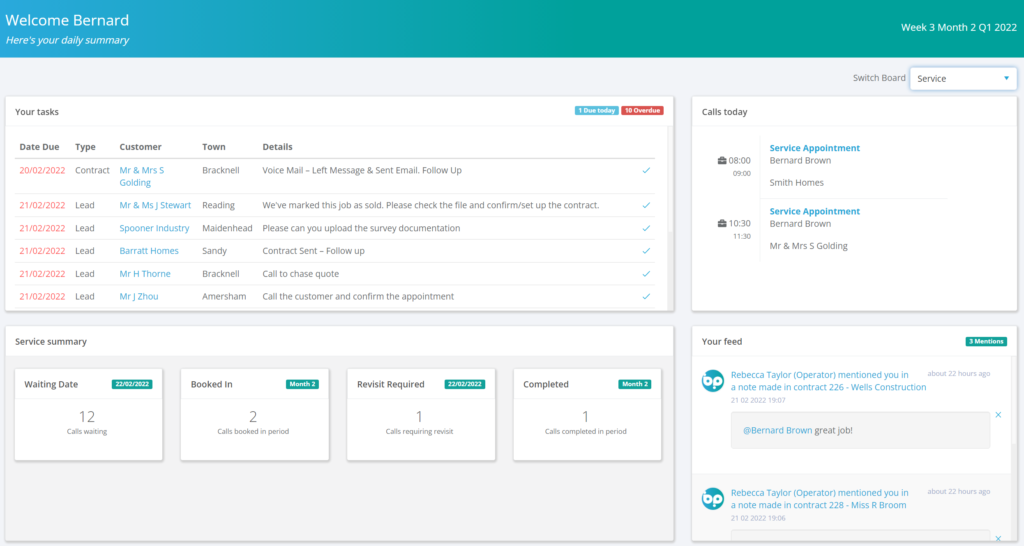Open the Switch Board dropdown

(963, 78)
